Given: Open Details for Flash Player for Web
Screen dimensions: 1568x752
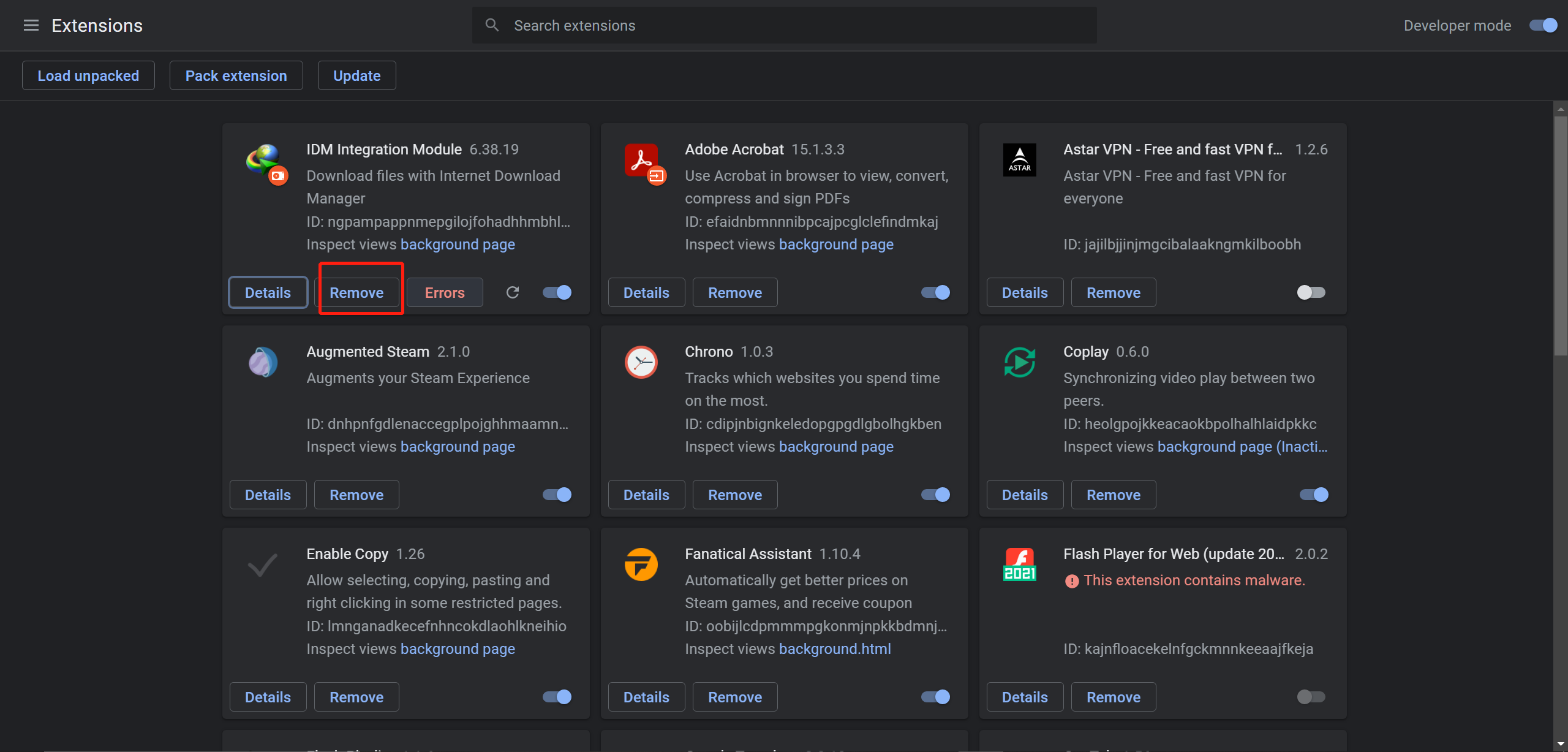Looking at the screenshot, I should 1025,697.
